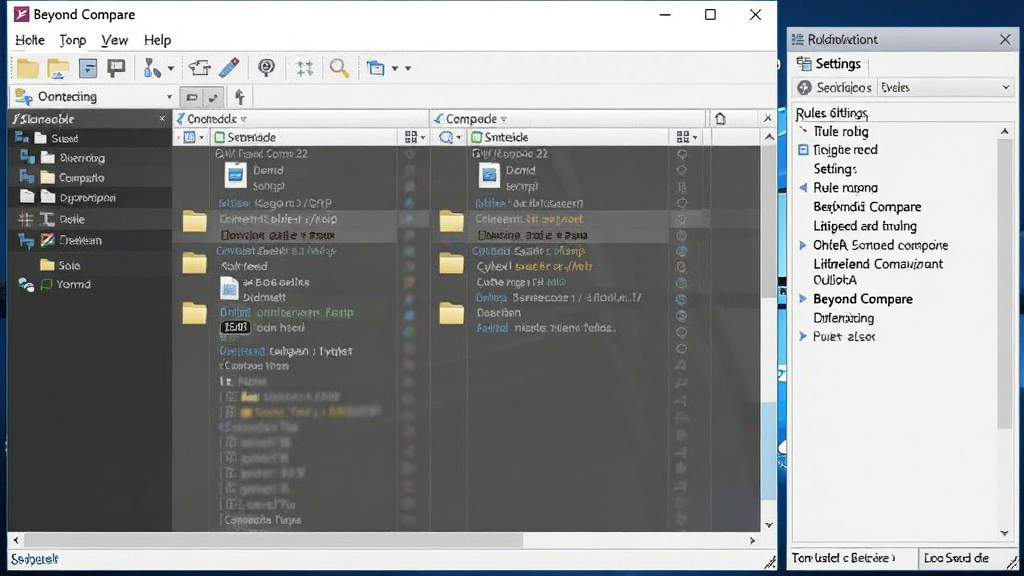Expand the Ohlef\ Sorioed compone item
Image resolution: width=1024 pixels, height=576 pixels.
(x=803, y=246)
